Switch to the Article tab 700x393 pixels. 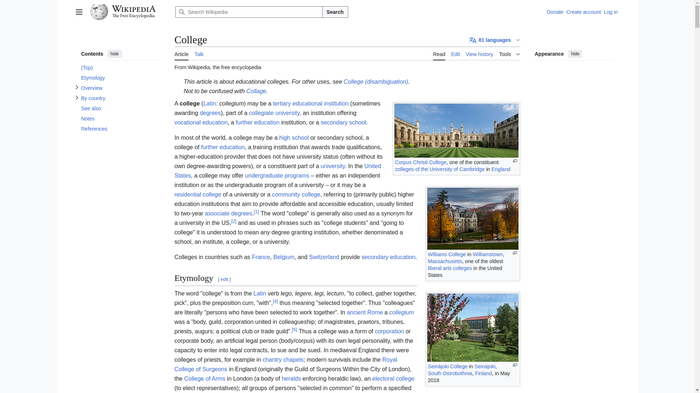click(181, 54)
